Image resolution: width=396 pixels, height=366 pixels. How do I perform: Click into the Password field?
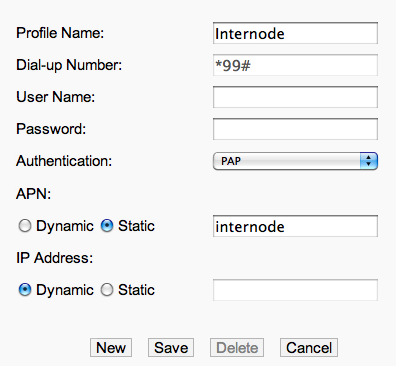295,129
